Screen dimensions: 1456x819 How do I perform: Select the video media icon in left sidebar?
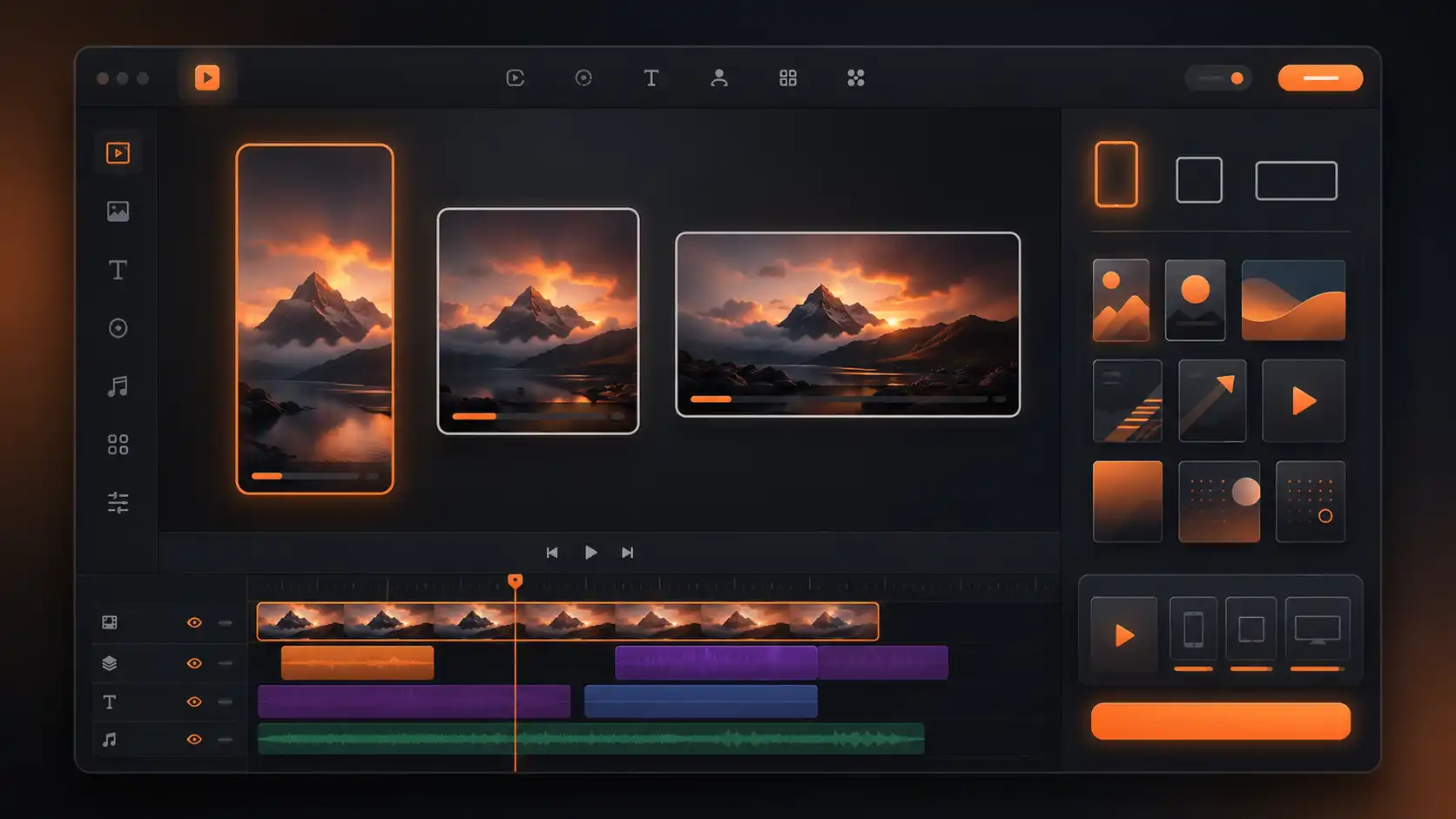pyautogui.click(x=118, y=153)
